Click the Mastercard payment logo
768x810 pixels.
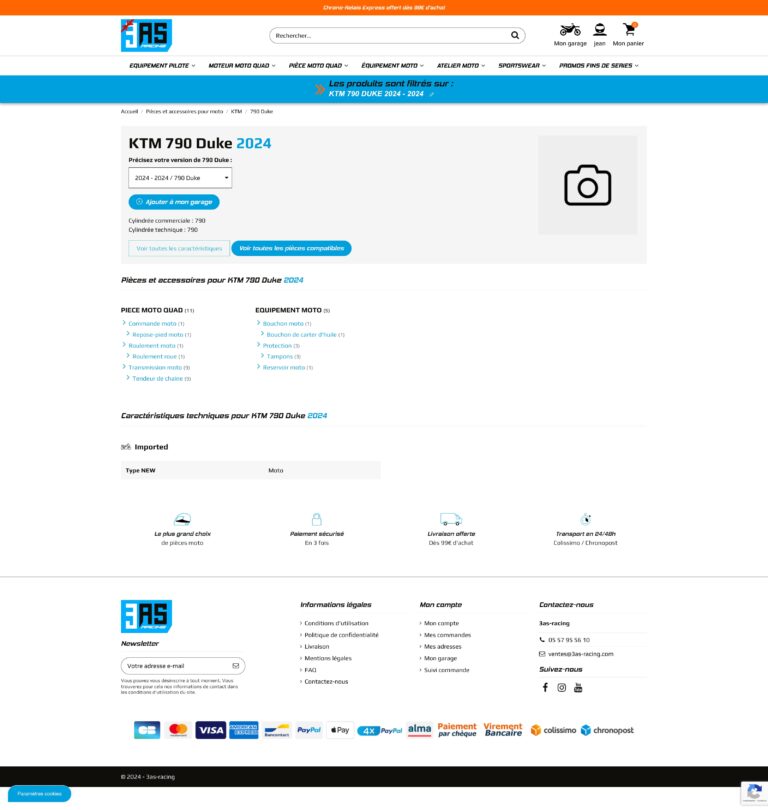pos(178,730)
